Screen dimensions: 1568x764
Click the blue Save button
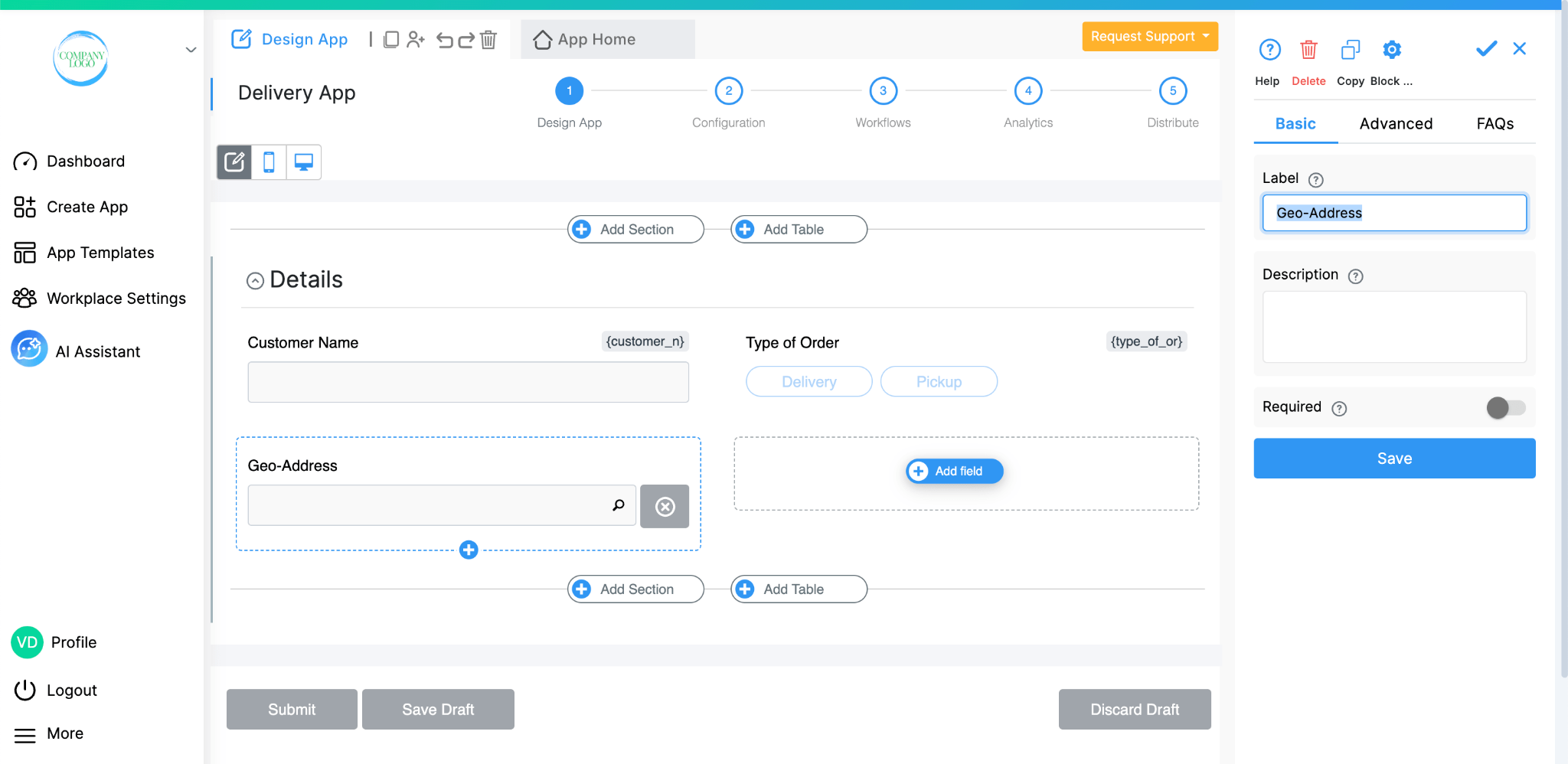[1394, 458]
